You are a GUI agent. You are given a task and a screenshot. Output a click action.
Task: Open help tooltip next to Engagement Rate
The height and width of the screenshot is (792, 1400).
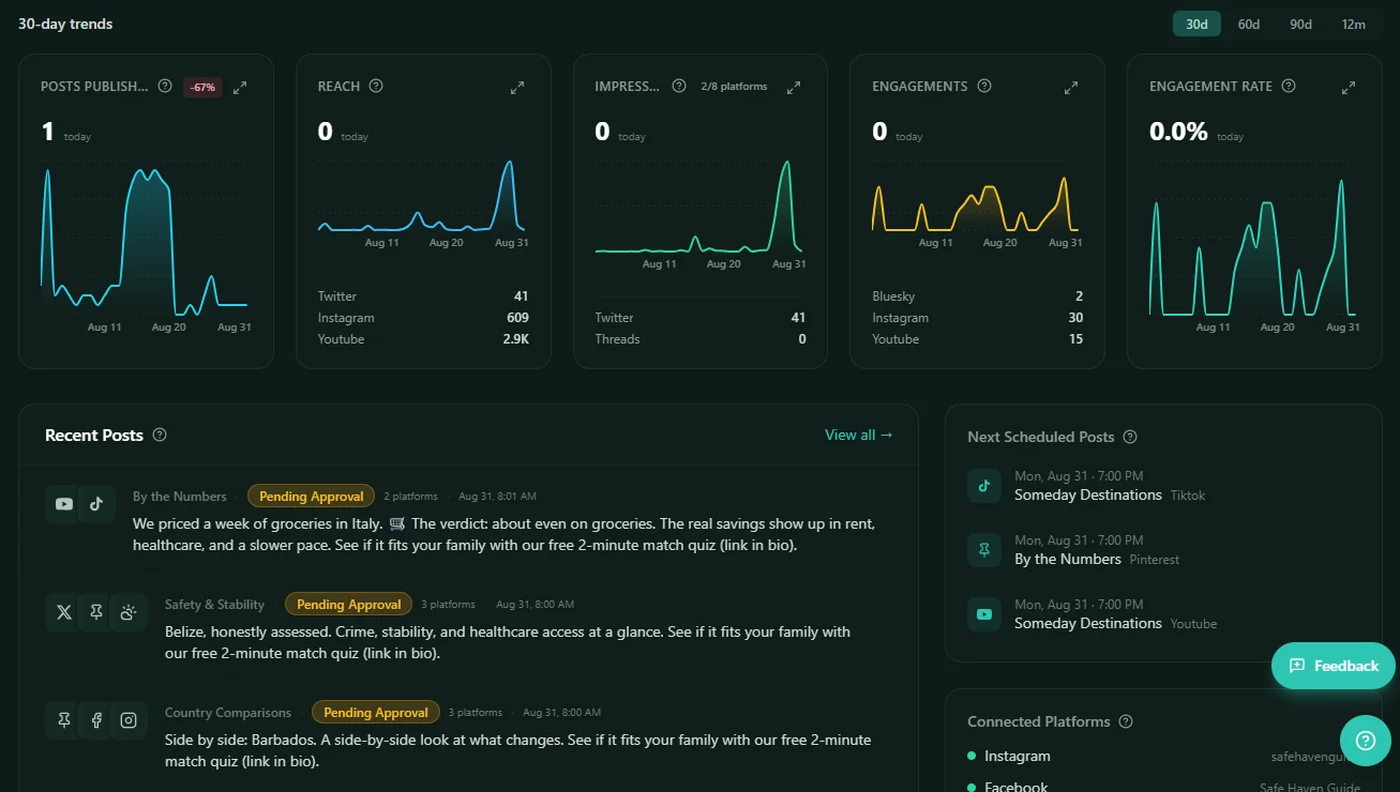1288,86
